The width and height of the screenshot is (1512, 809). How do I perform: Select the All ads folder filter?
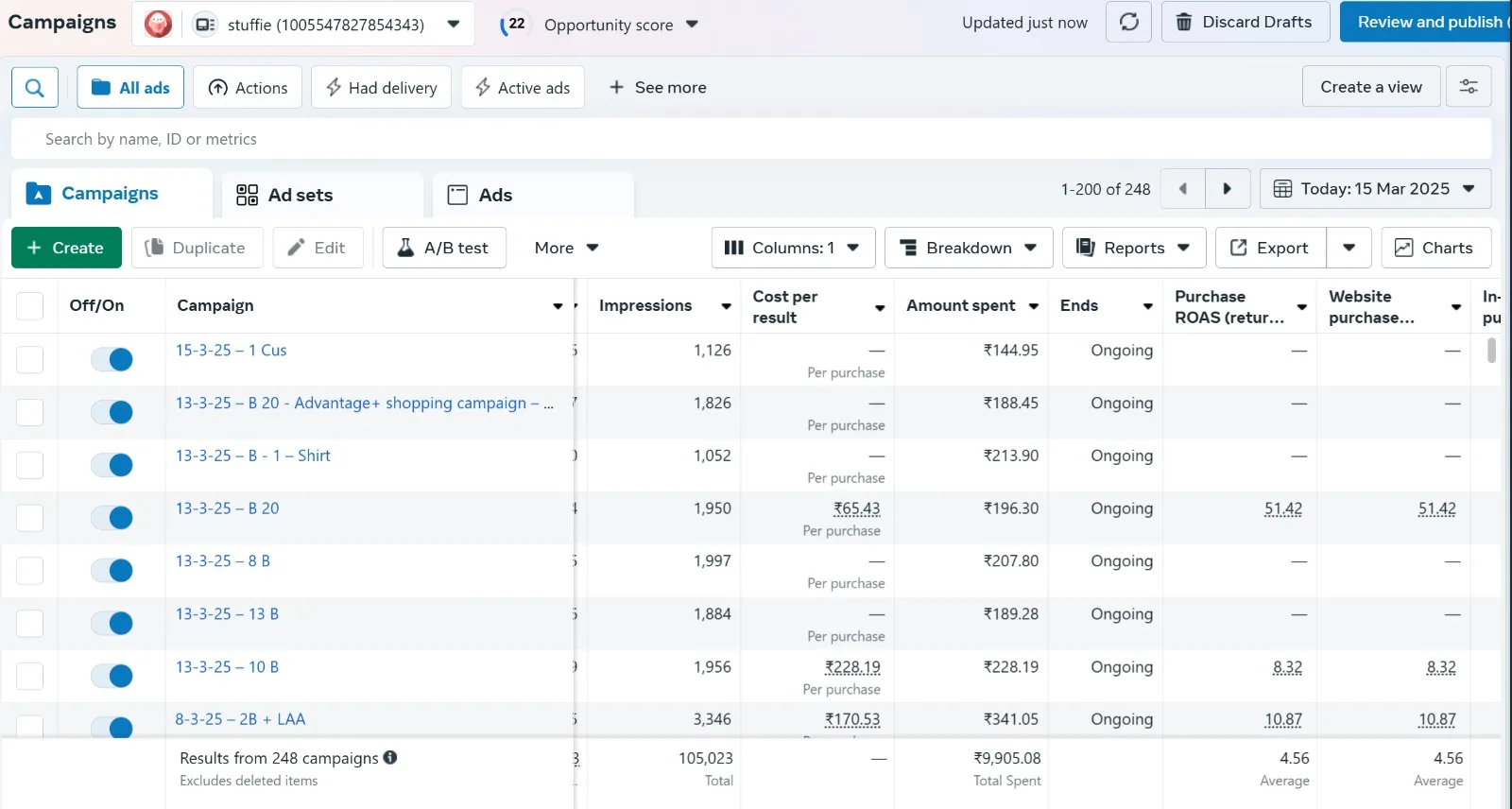tap(130, 87)
